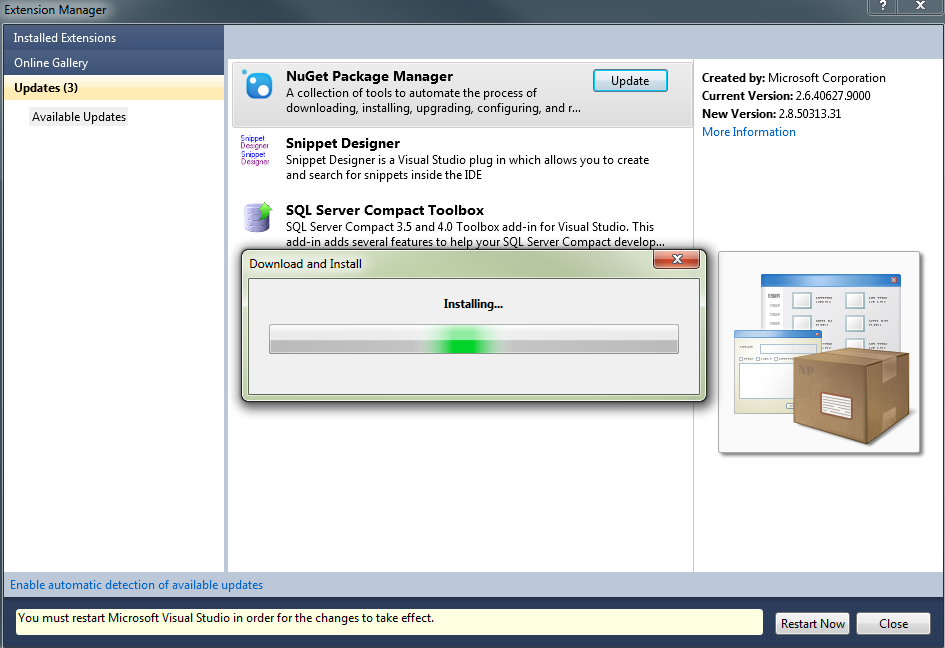Click the package box preview image
The width and height of the screenshot is (945, 648).
pos(819,352)
